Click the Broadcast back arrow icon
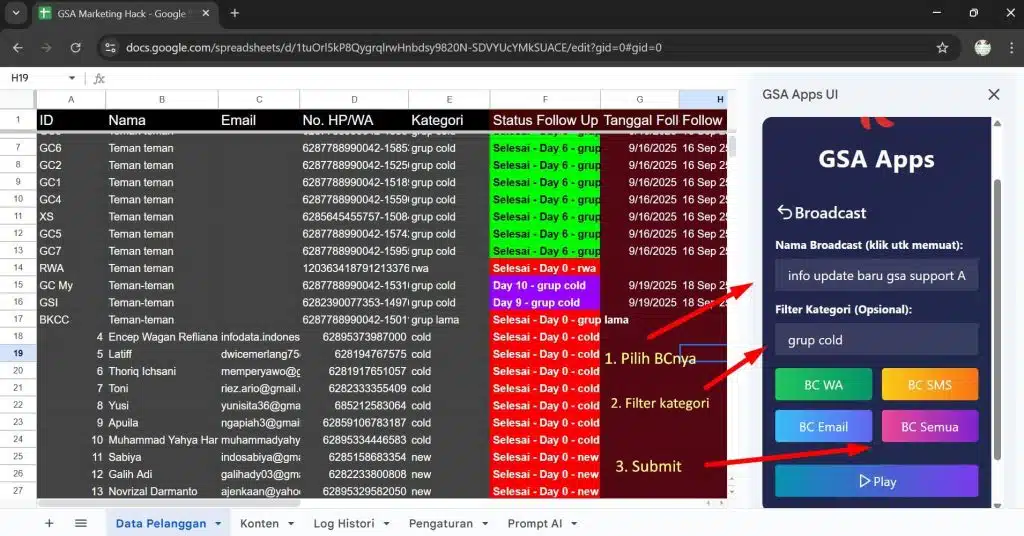 (x=784, y=212)
